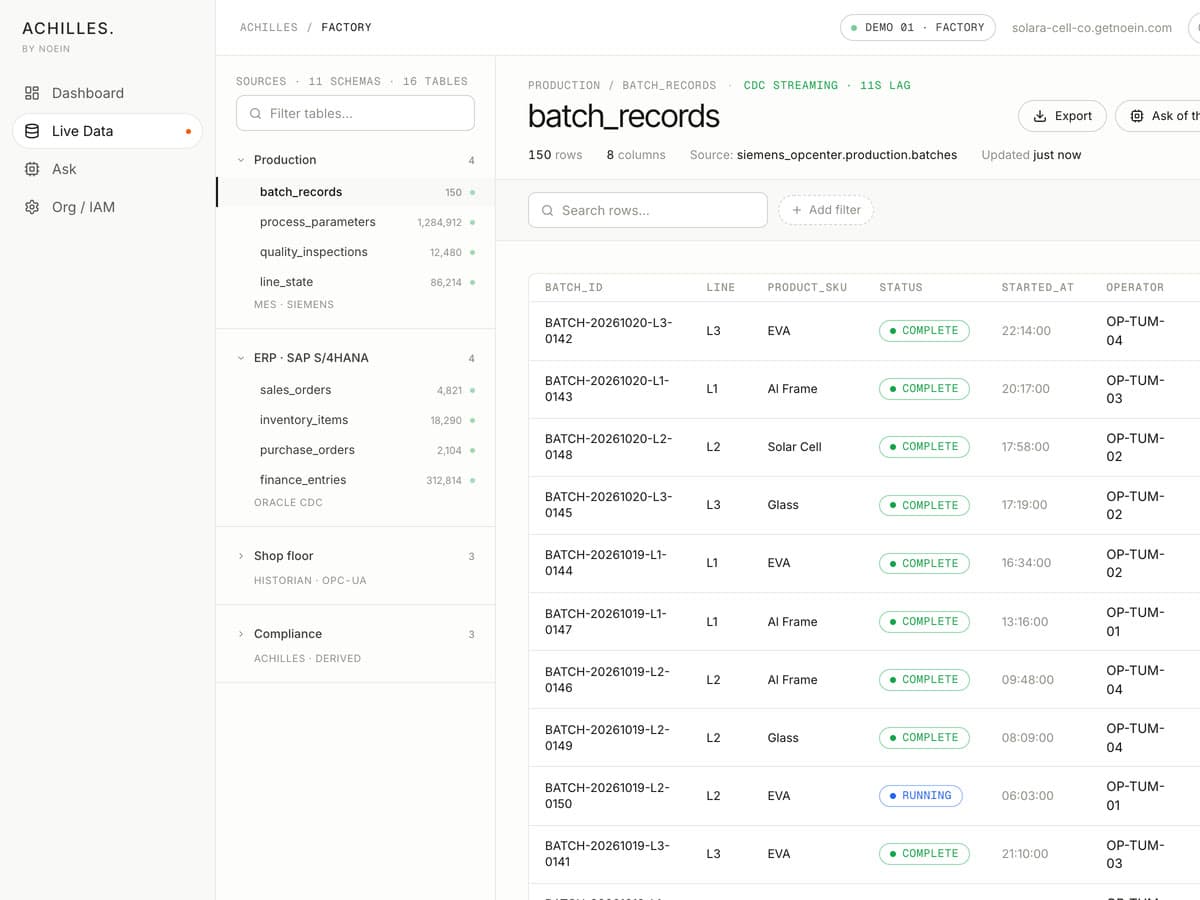The image size is (1200, 900).
Task: Click the PRODUCTION breadcrumb above the title
Action: click(x=564, y=86)
